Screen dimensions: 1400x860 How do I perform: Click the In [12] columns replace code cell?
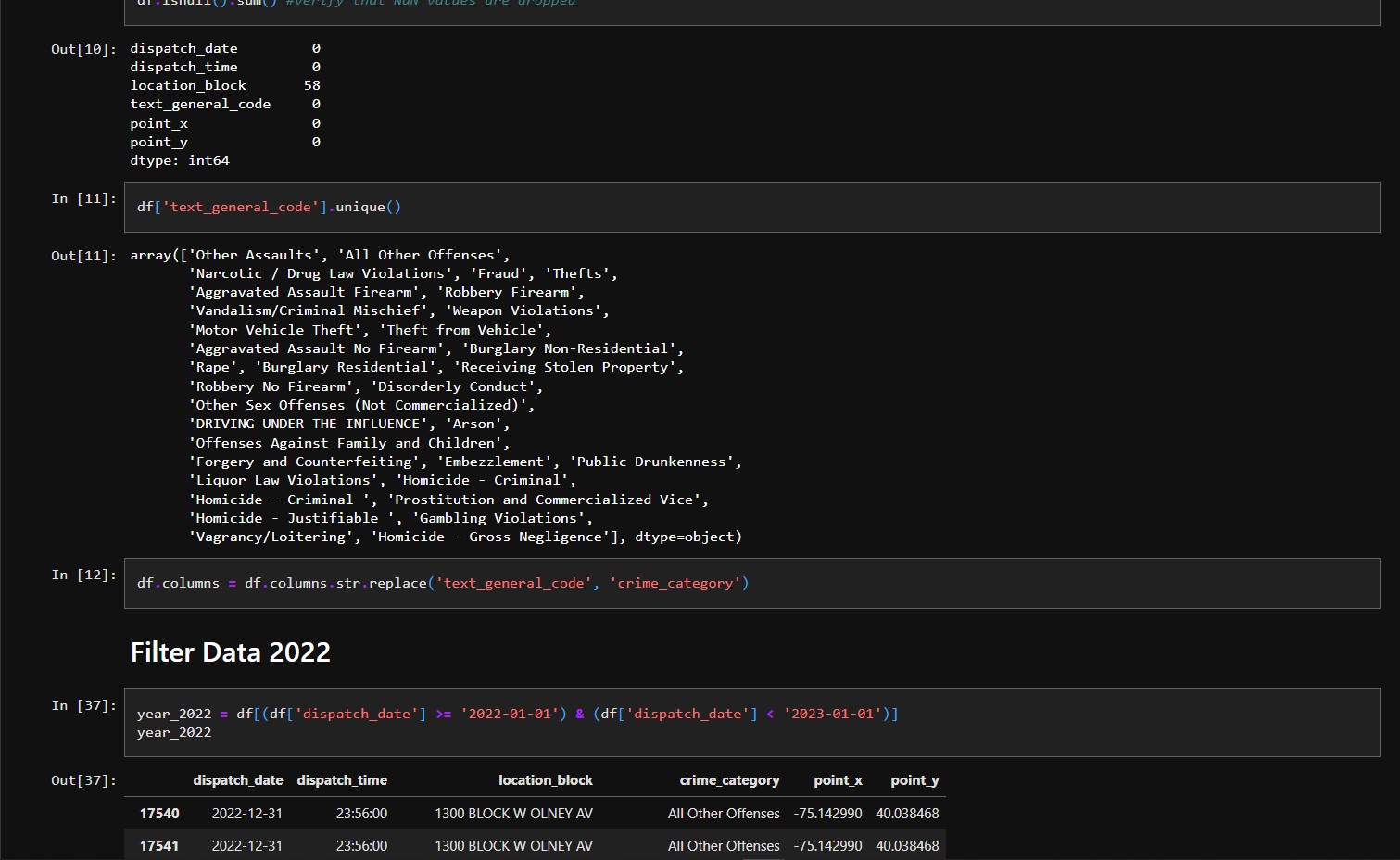point(751,583)
